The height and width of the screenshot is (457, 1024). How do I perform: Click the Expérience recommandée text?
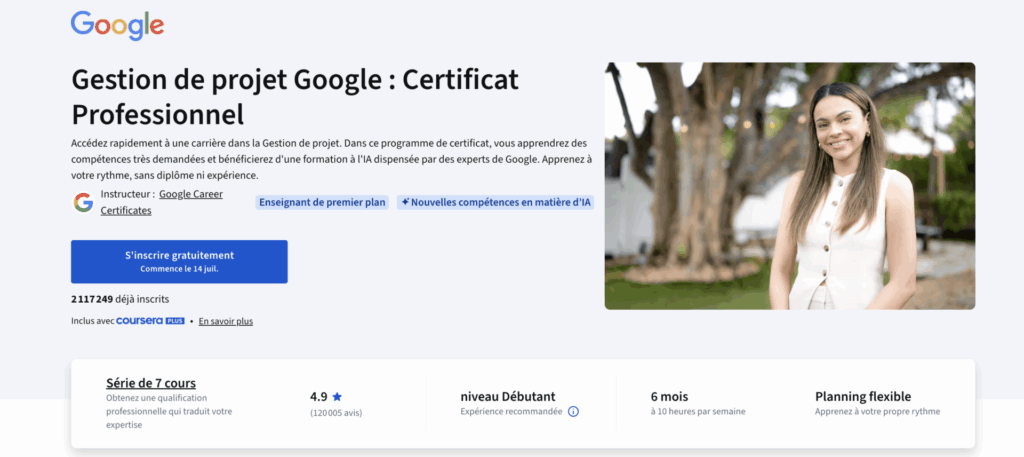511,411
